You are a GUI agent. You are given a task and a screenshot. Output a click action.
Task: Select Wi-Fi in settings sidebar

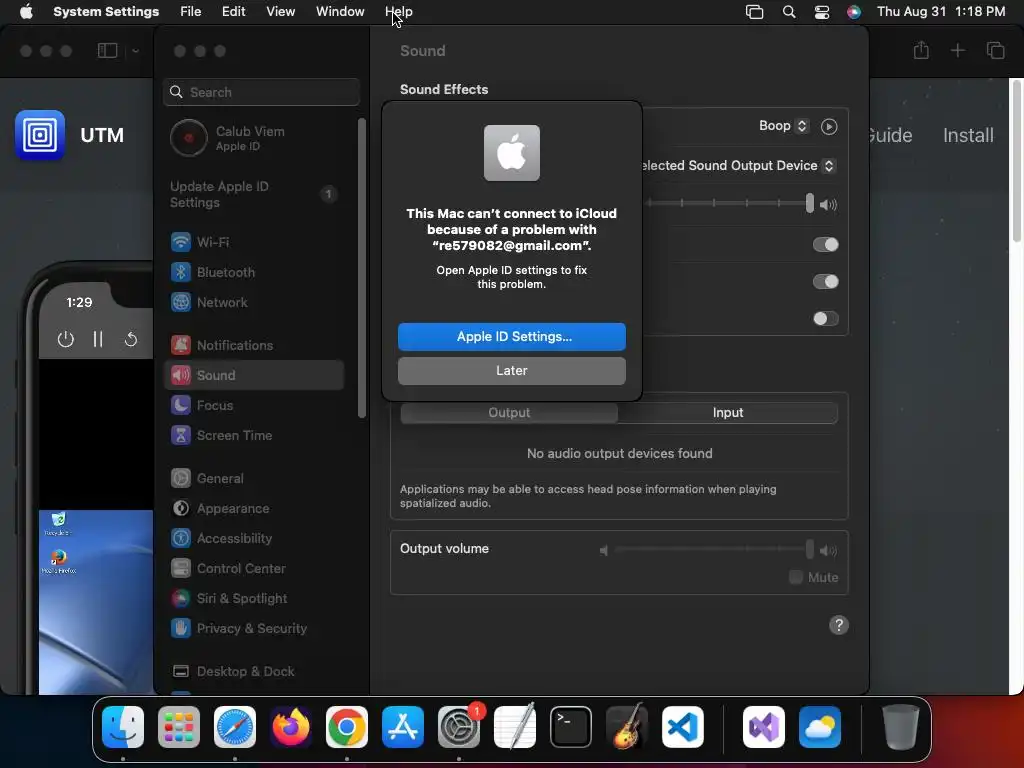(255, 242)
